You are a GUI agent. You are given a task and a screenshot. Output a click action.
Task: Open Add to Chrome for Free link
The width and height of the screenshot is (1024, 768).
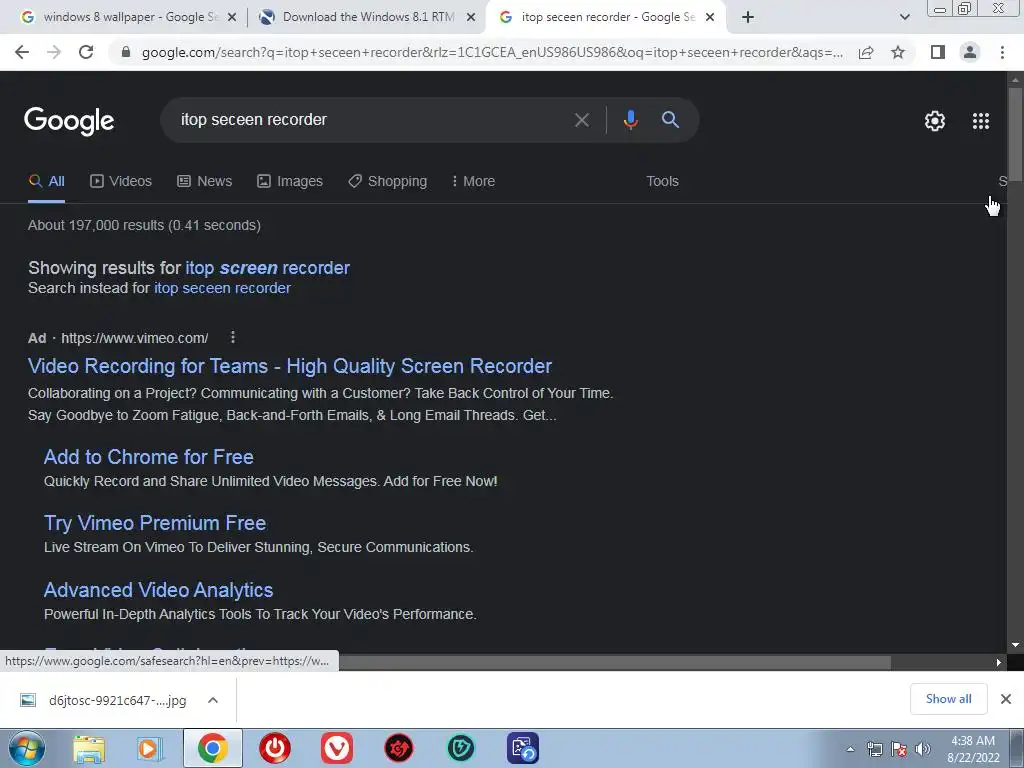click(x=149, y=457)
